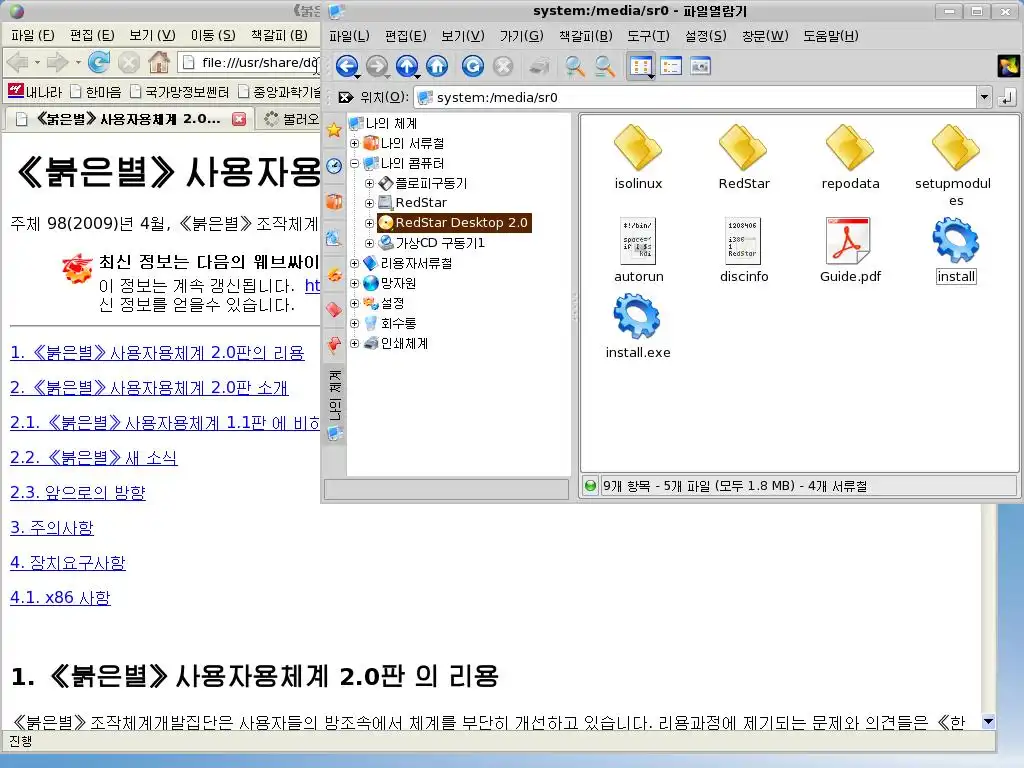Zoom out the file manager icons
Image resolution: width=1024 pixels, height=768 pixels.
pyautogui.click(x=605, y=66)
